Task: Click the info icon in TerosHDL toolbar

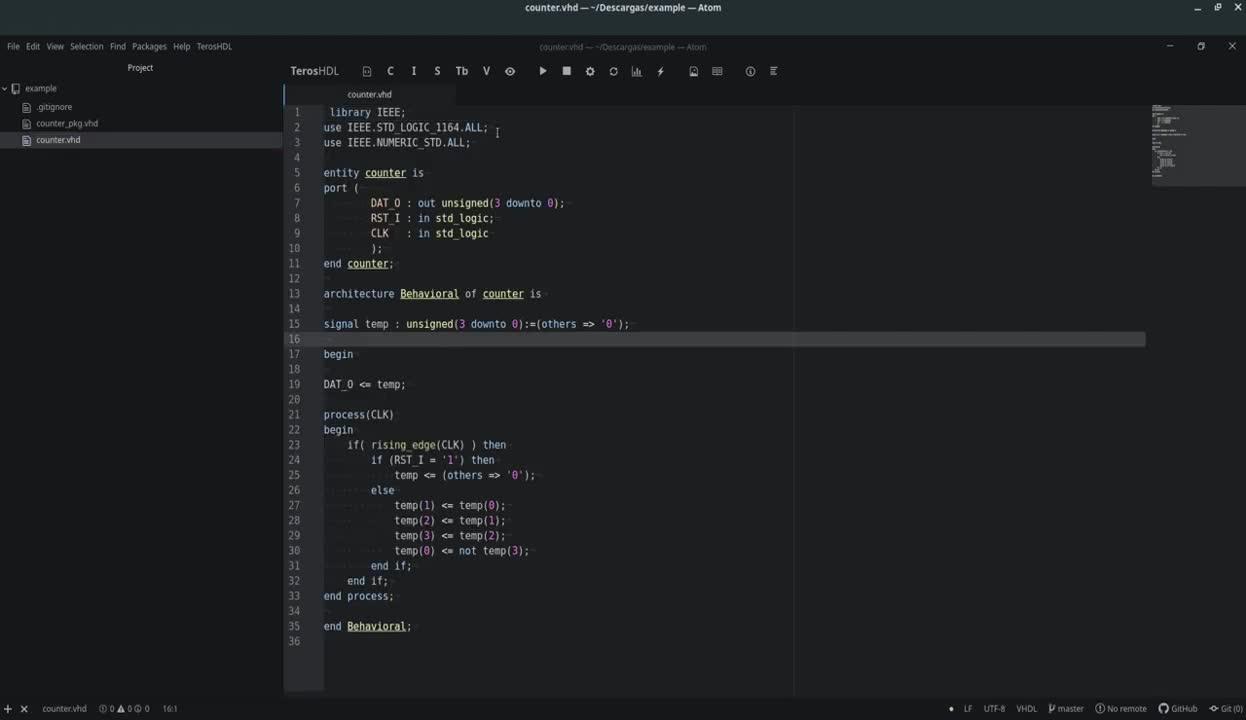Action: click(x=750, y=71)
